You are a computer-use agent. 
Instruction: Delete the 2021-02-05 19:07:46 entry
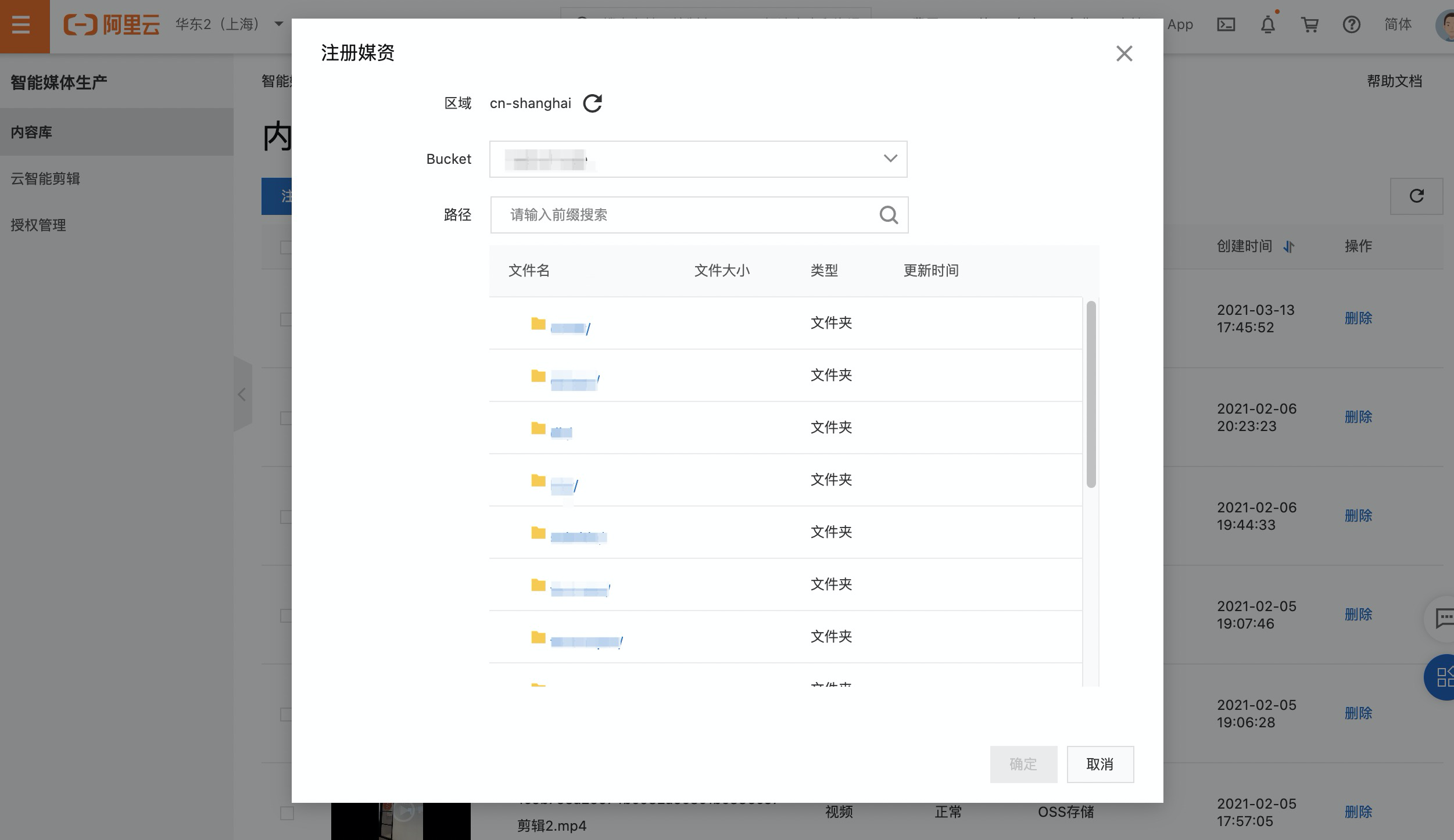1358,615
